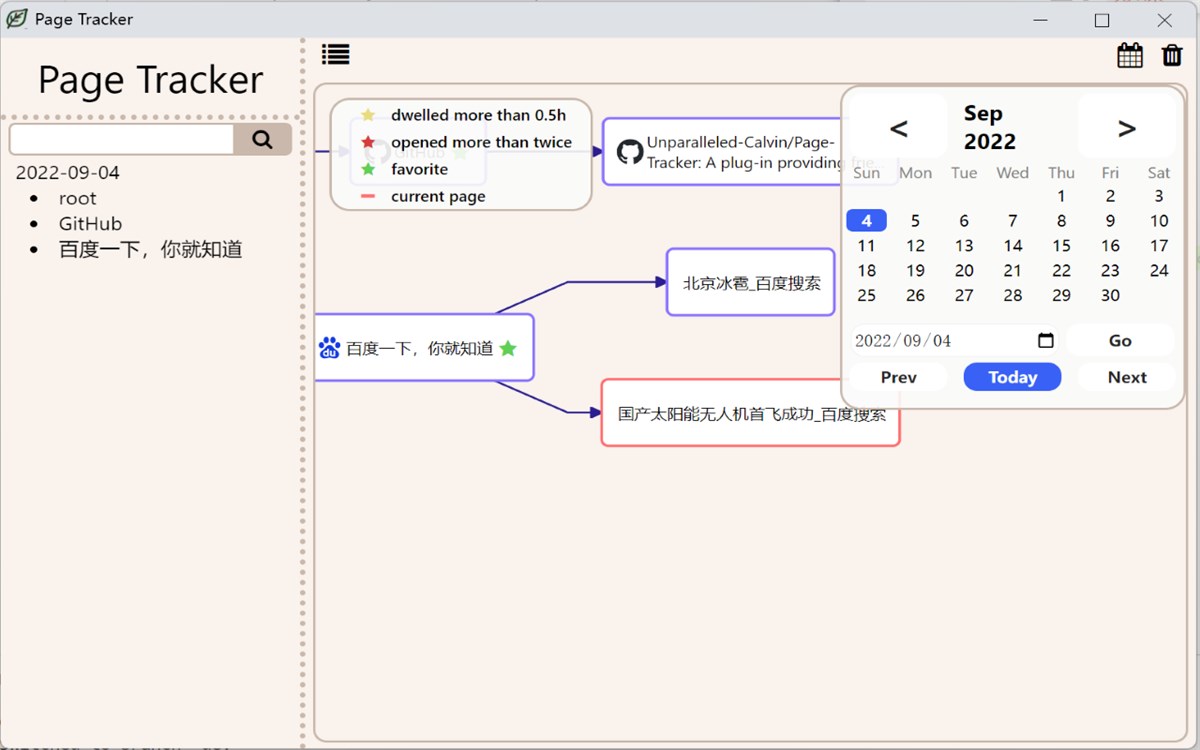Open the list view menu icon
The width and height of the screenshot is (1200, 750).
[335, 55]
